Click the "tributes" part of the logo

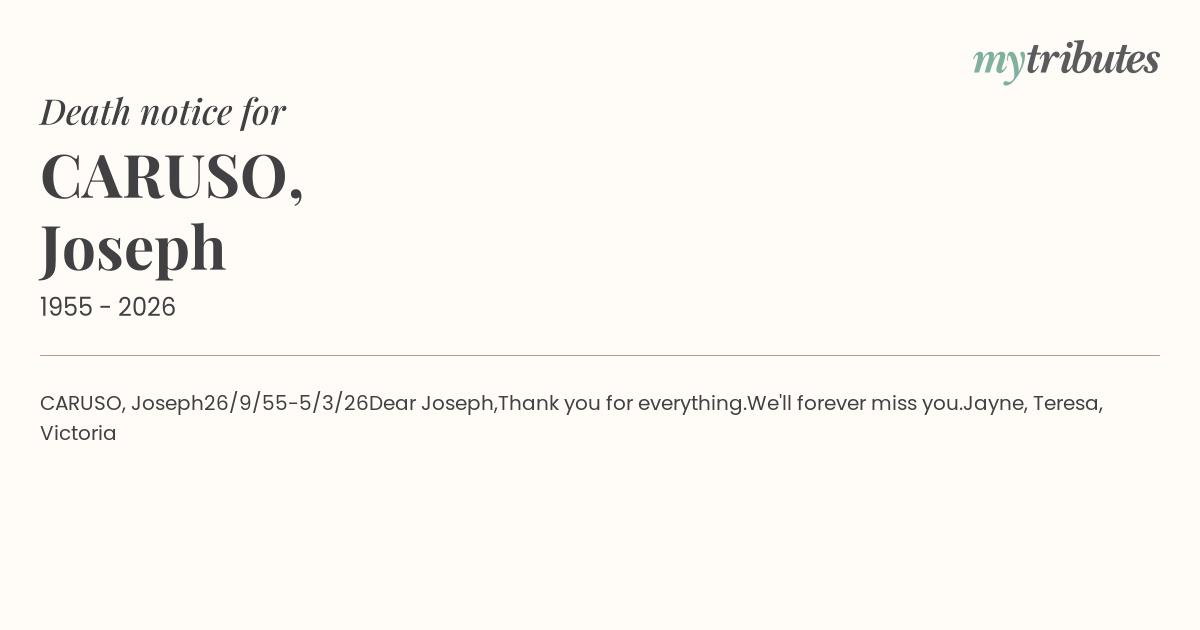[x=1092, y=59]
